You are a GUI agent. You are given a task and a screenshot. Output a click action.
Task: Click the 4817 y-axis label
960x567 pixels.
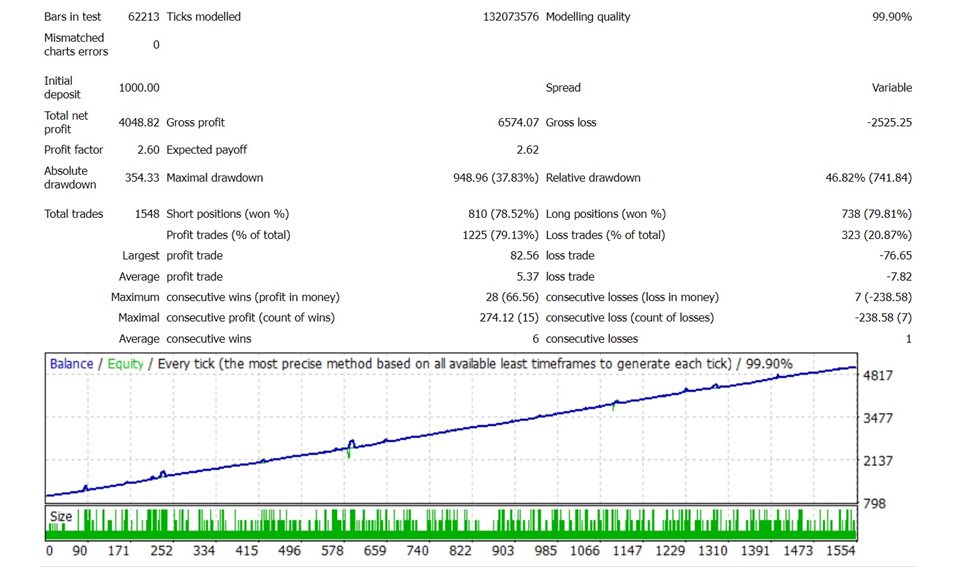(878, 375)
